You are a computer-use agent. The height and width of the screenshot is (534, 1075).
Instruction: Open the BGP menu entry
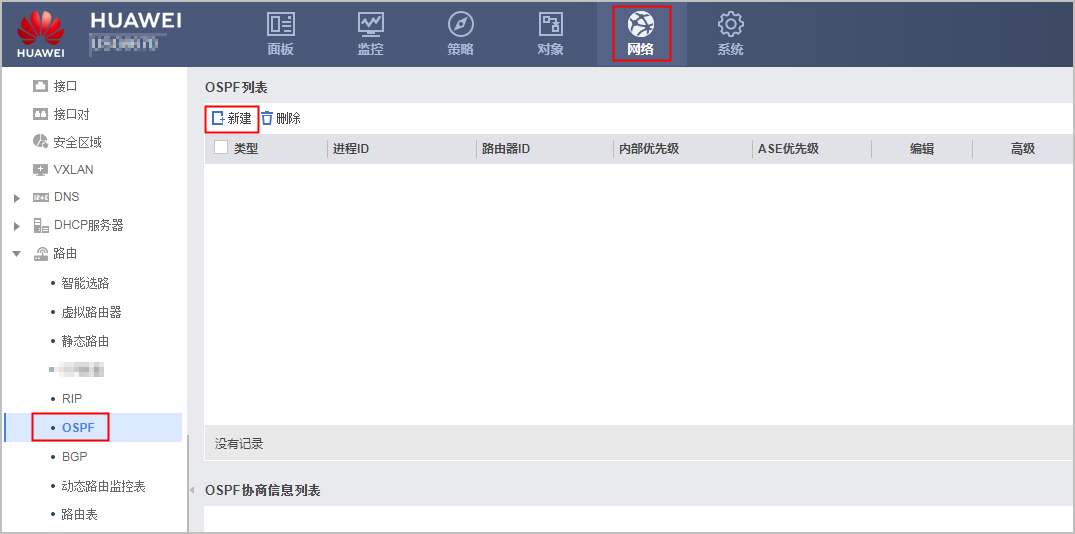tap(74, 456)
